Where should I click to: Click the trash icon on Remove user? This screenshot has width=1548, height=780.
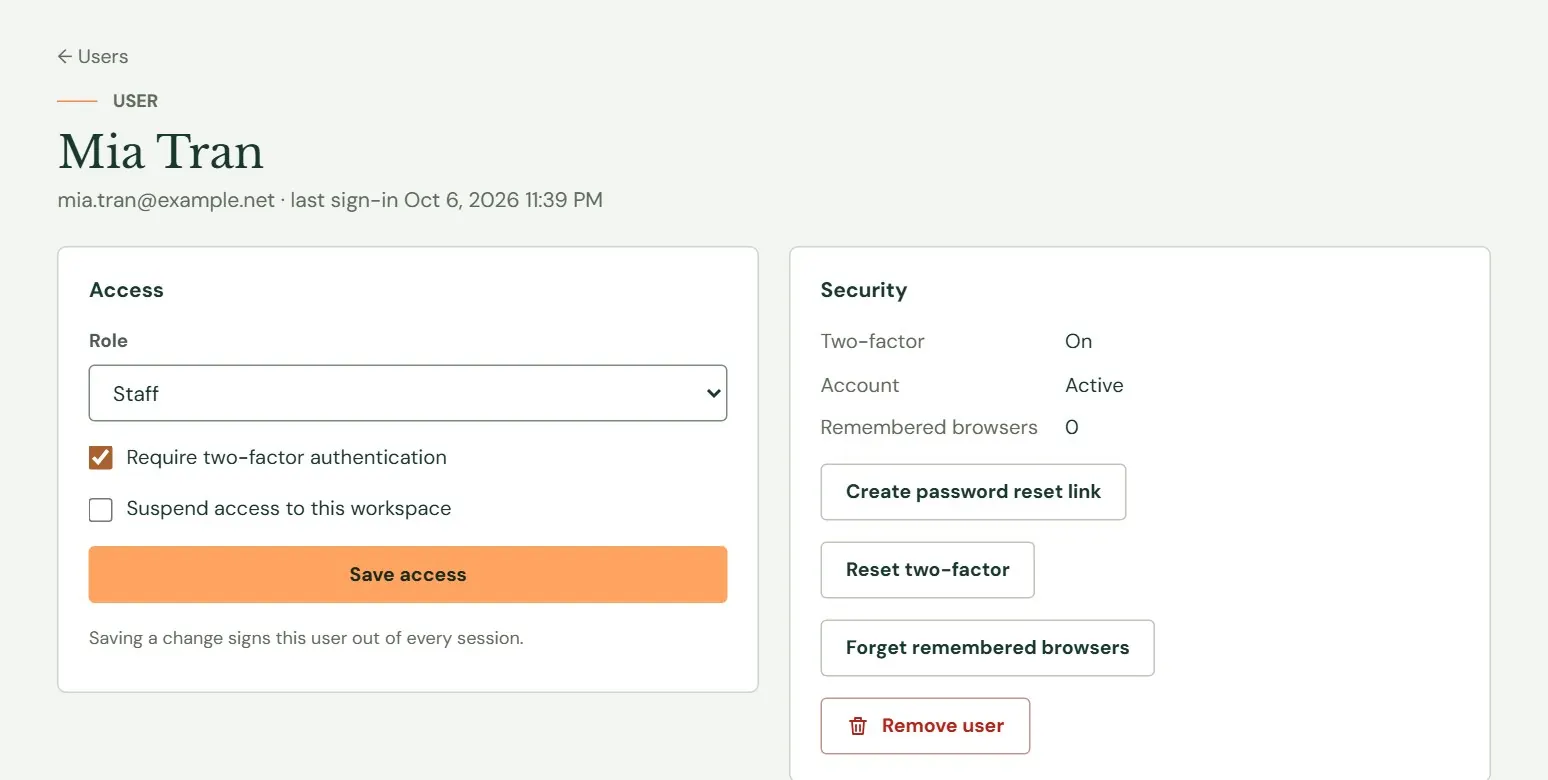pyautogui.click(x=857, y=726)
